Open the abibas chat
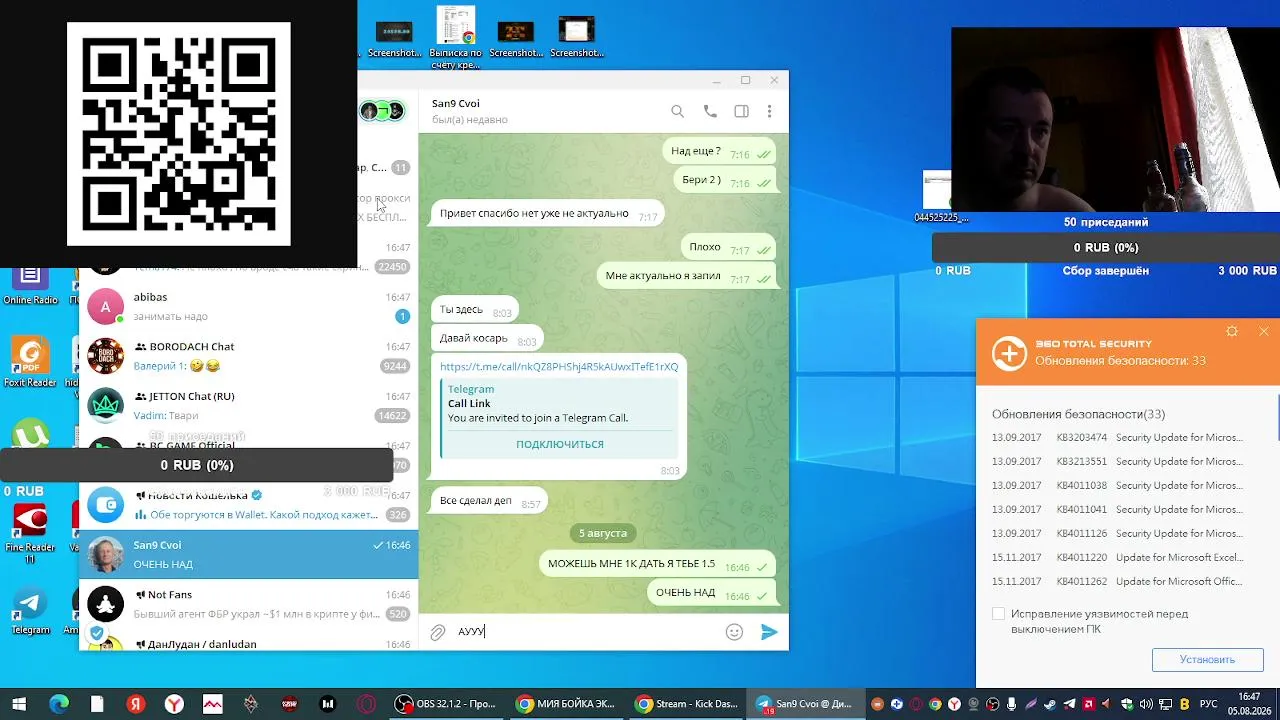1280x720 pixels. click(x=249, y=306)
